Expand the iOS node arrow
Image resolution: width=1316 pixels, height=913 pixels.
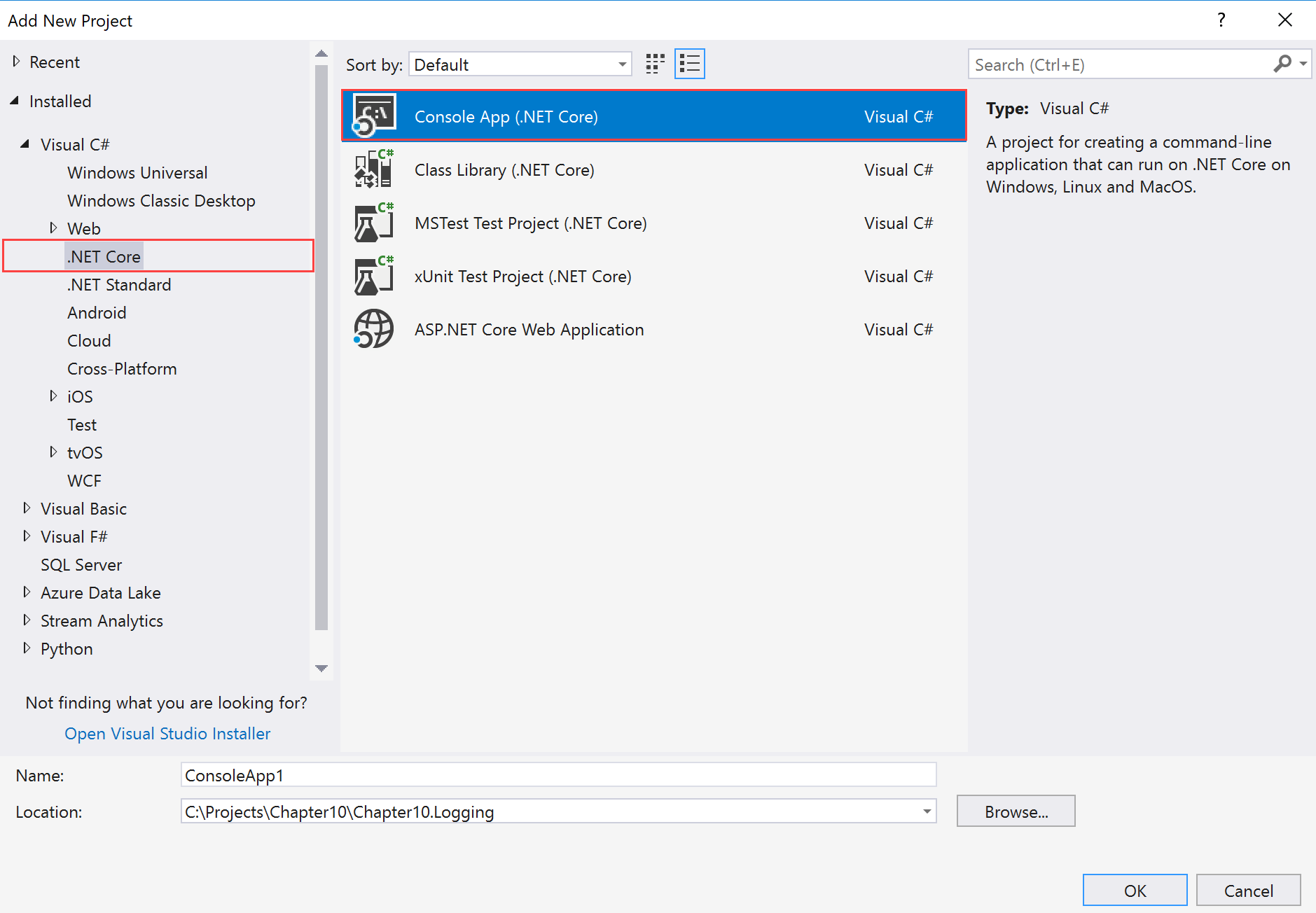coord(53,396)
